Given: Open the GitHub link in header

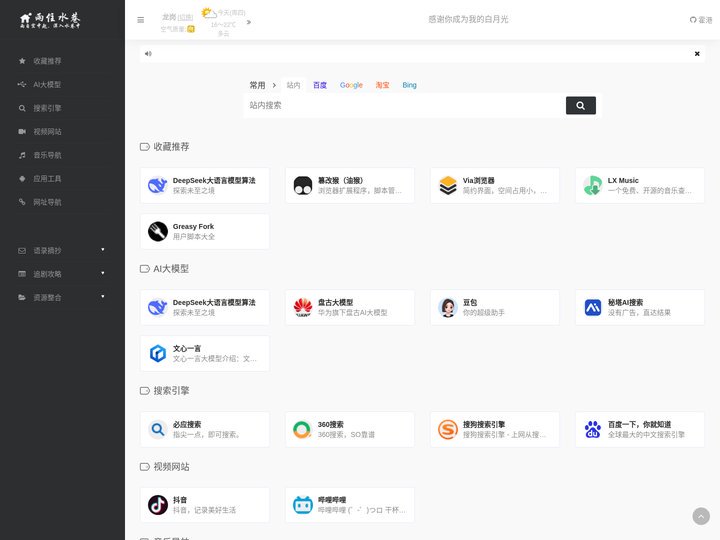Looking at the screenshot, I should point(701,20).
